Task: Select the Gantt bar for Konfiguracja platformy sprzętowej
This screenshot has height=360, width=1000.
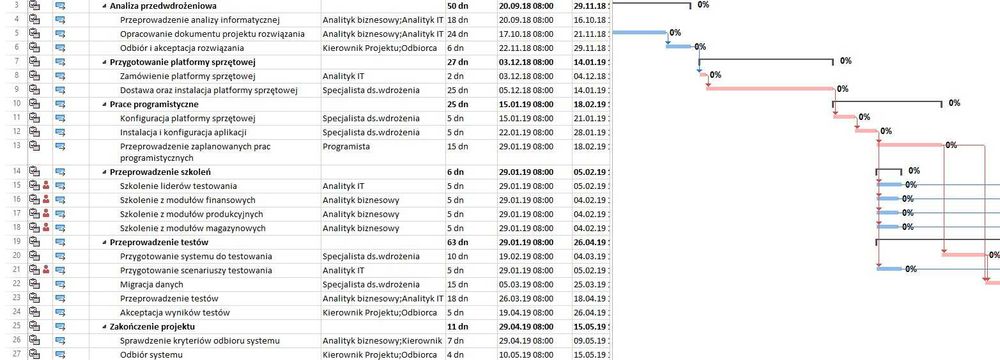Action: click(844, 117)
